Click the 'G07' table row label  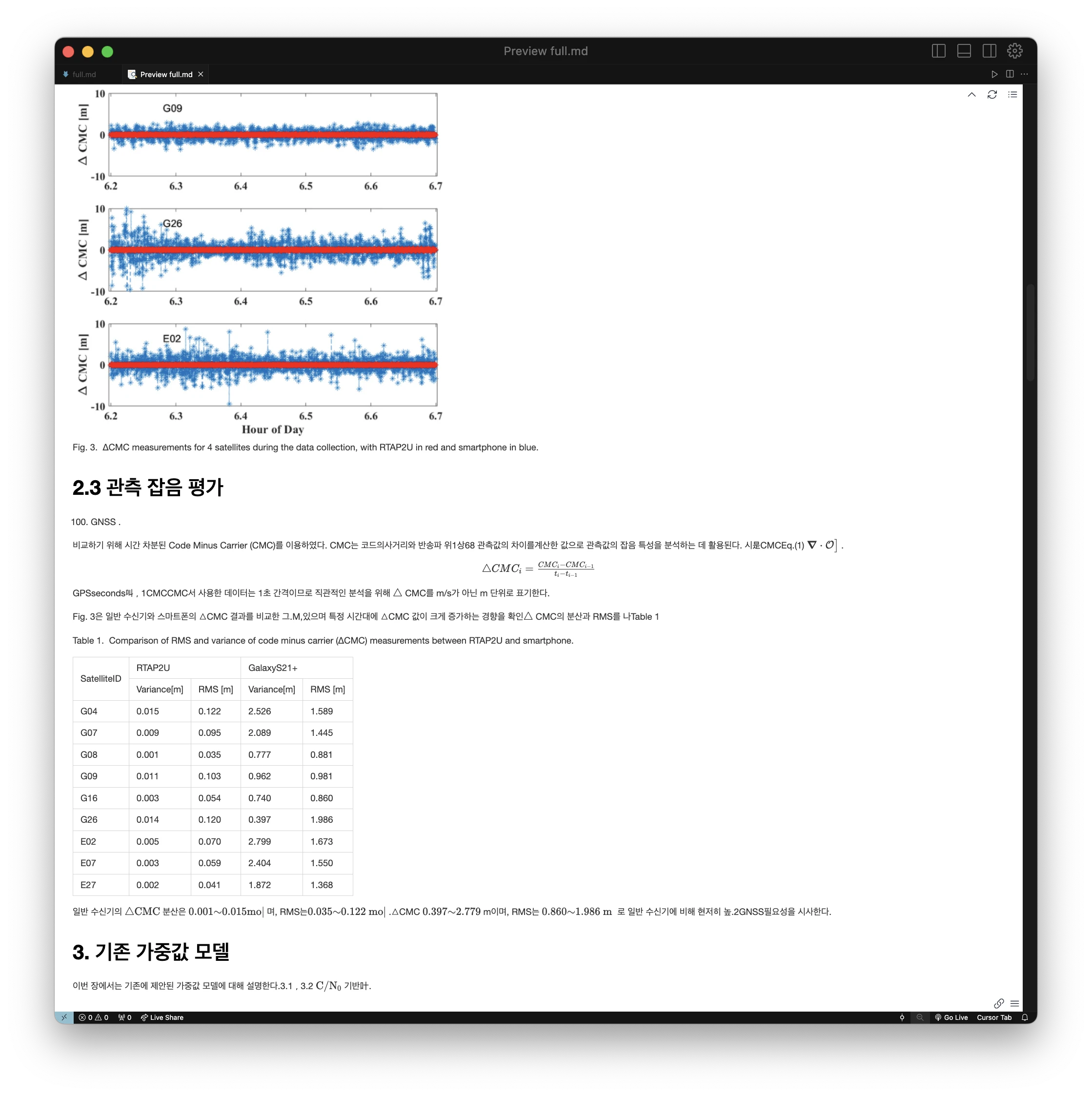[88, 732]
